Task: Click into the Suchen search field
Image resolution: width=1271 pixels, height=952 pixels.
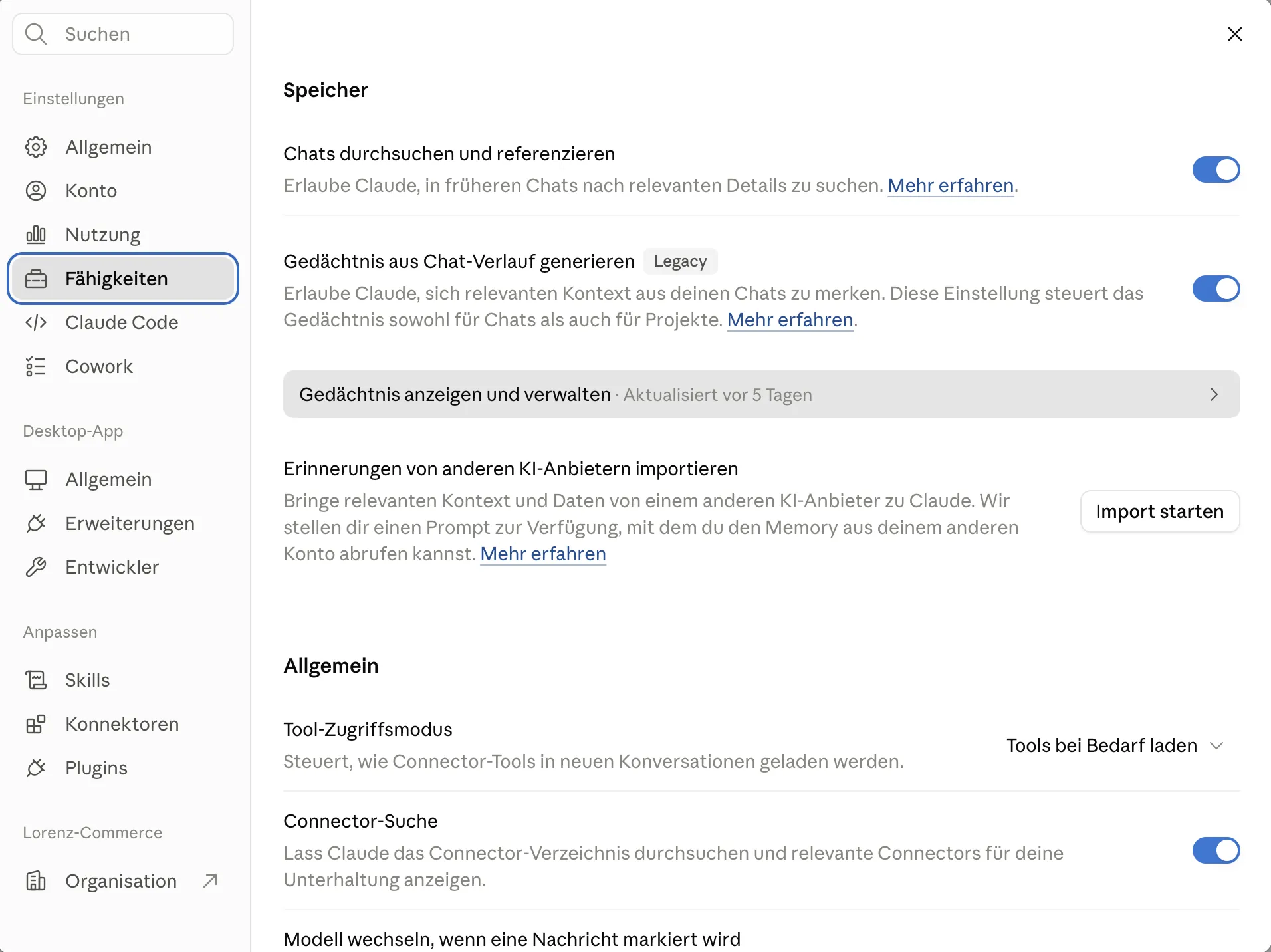Action: point(123,34)
